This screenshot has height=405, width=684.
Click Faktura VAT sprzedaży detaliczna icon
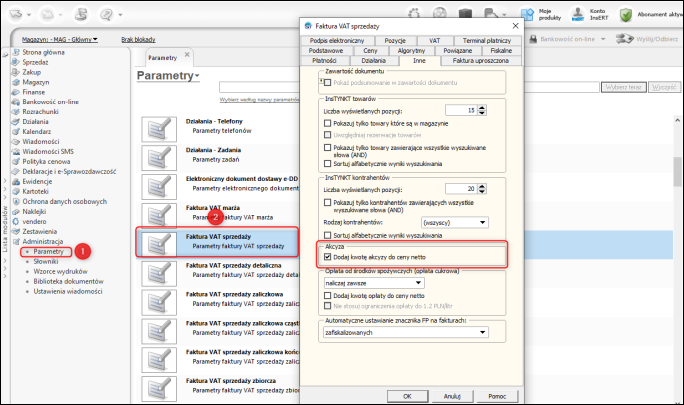click(x=159, y=273)
